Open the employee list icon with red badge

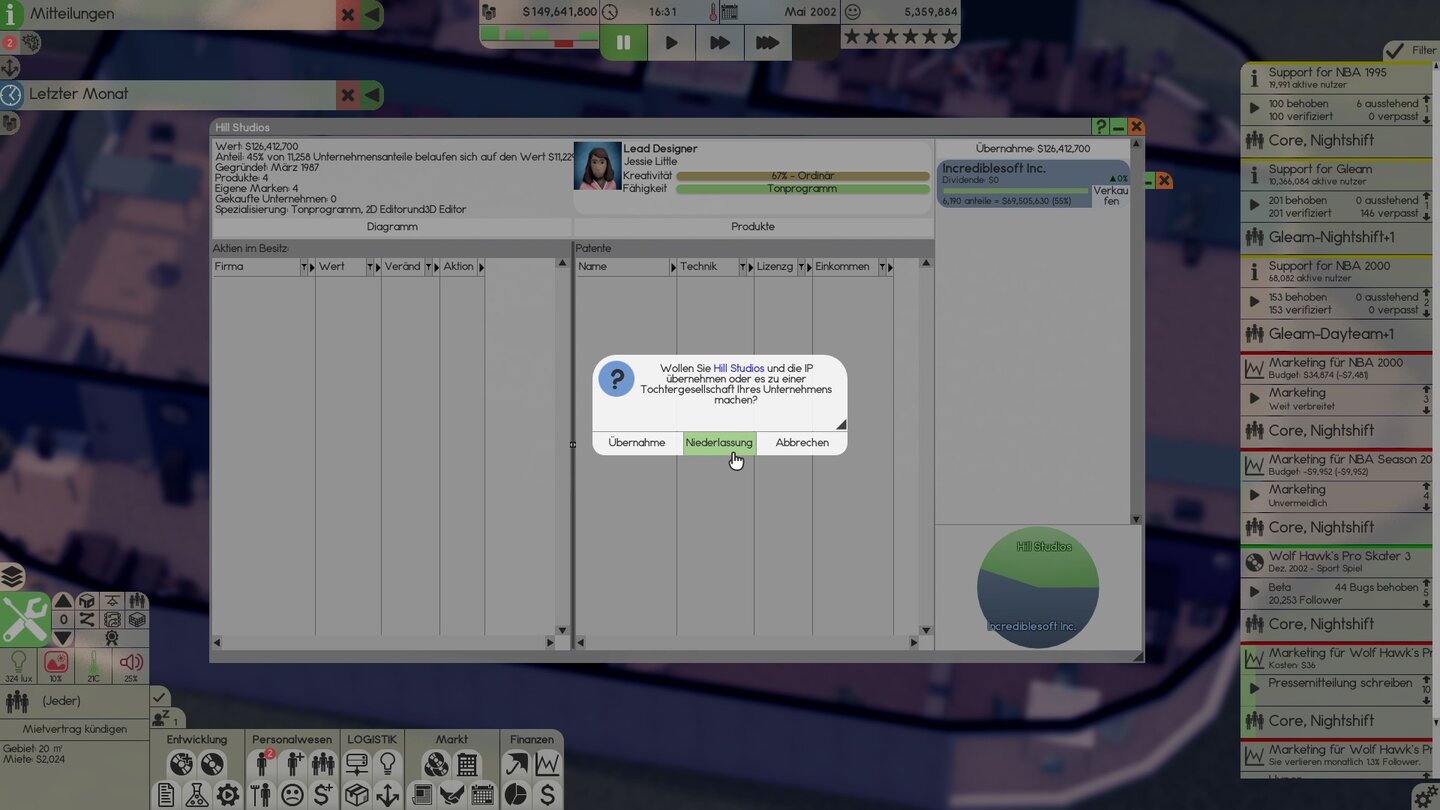coord(261,764)
